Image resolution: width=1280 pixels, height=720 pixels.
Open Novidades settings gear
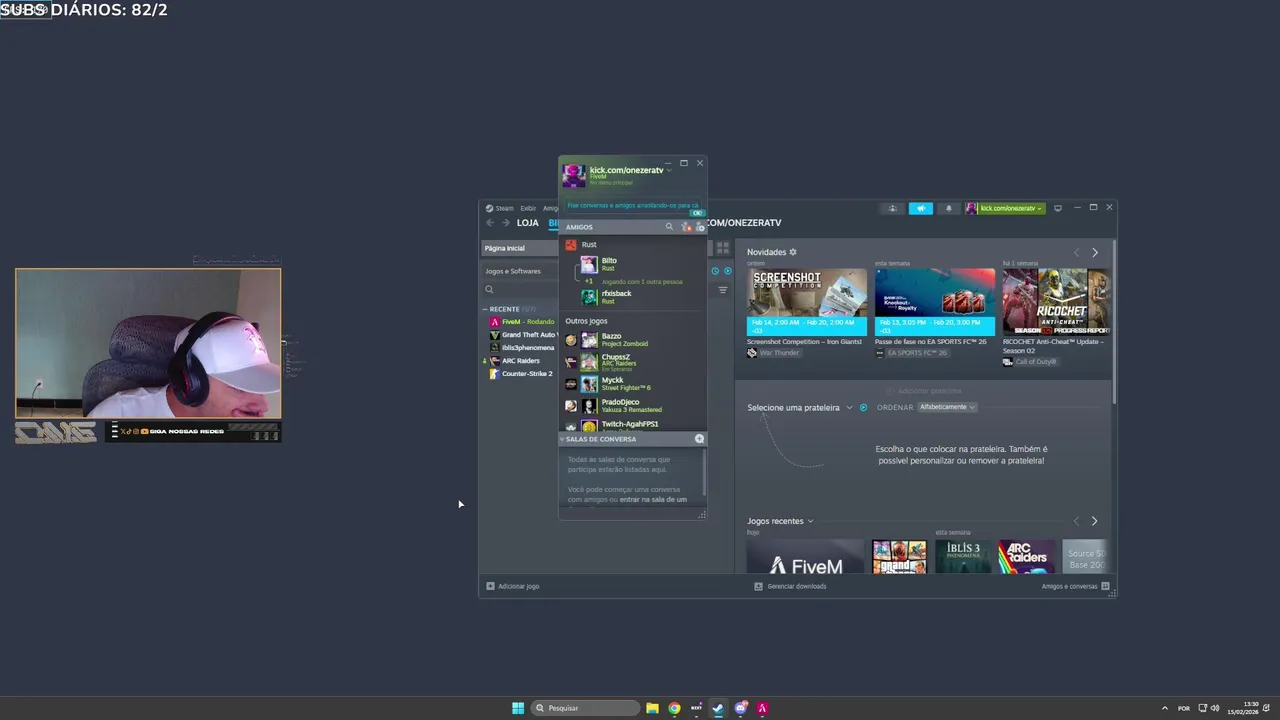click(x=793, y=252)
